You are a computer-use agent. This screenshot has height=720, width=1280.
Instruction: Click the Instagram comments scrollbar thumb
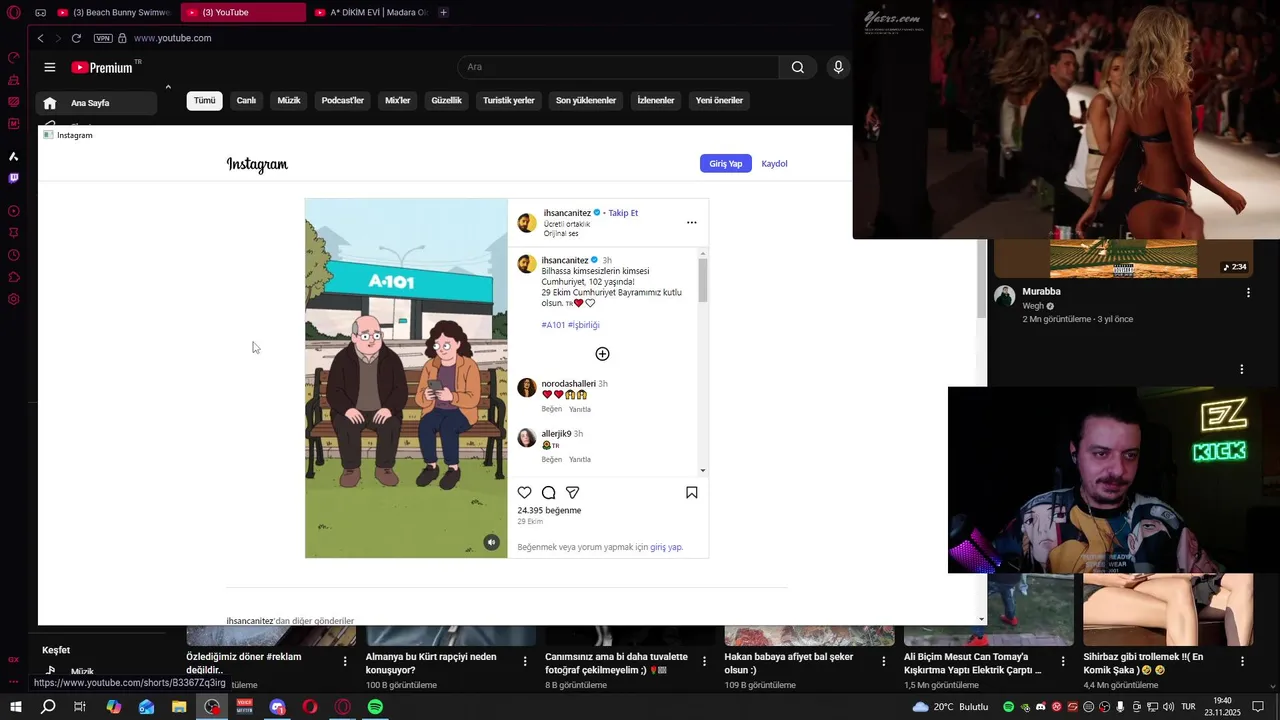point(703,280)
